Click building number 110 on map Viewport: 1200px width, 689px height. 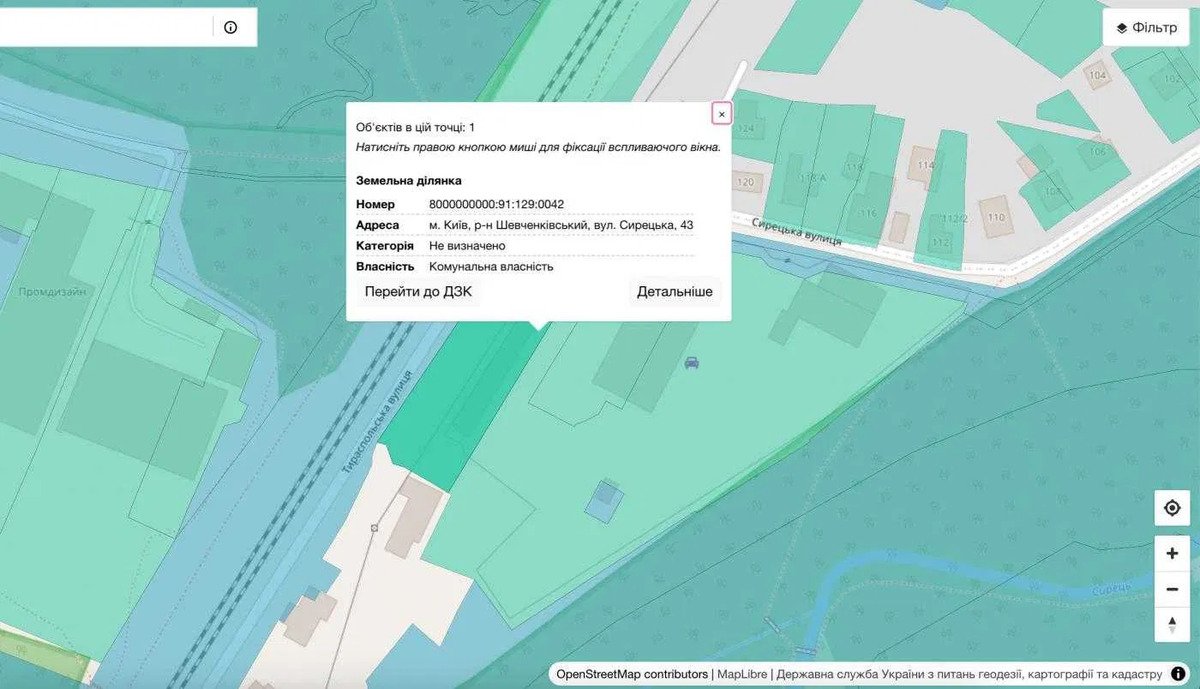[996, 217]
